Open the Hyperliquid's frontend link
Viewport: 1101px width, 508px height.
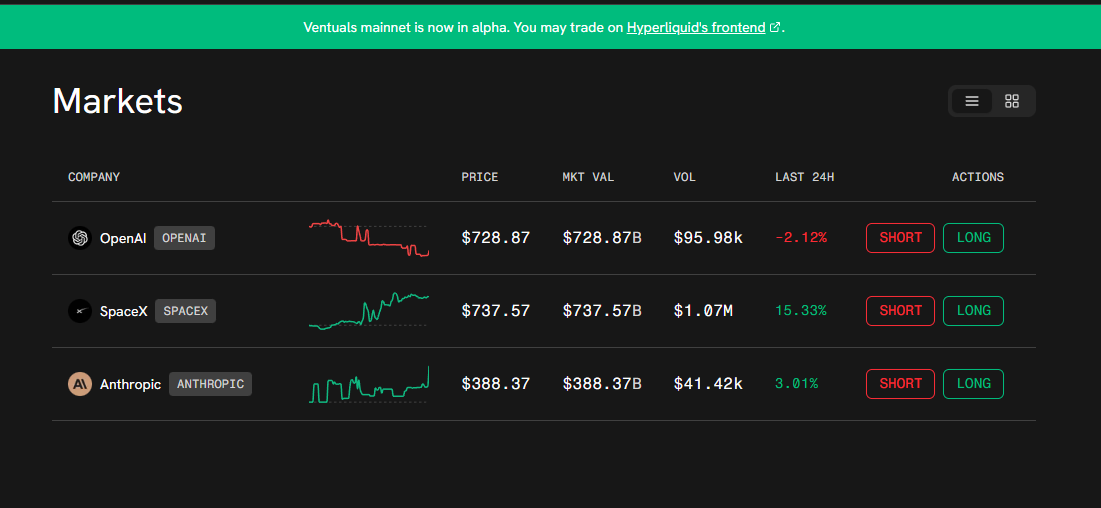(696, 28)
